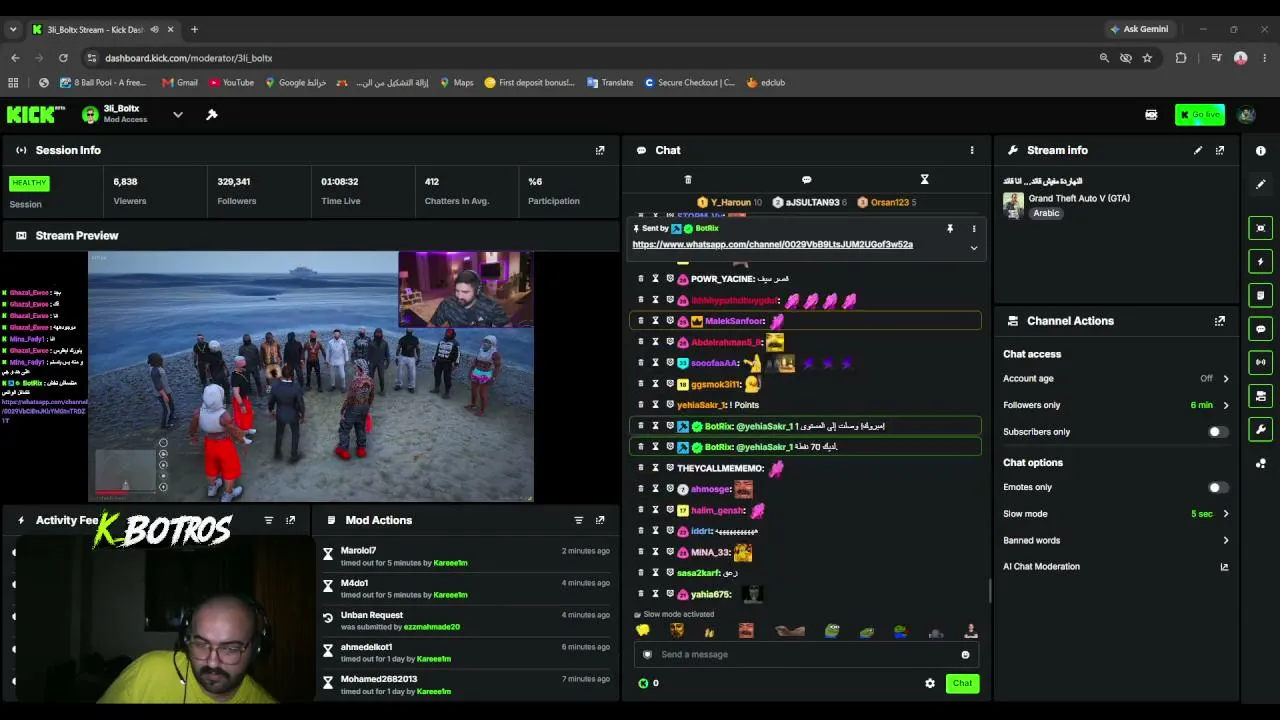Toggle Emotes only switch

1217,487
